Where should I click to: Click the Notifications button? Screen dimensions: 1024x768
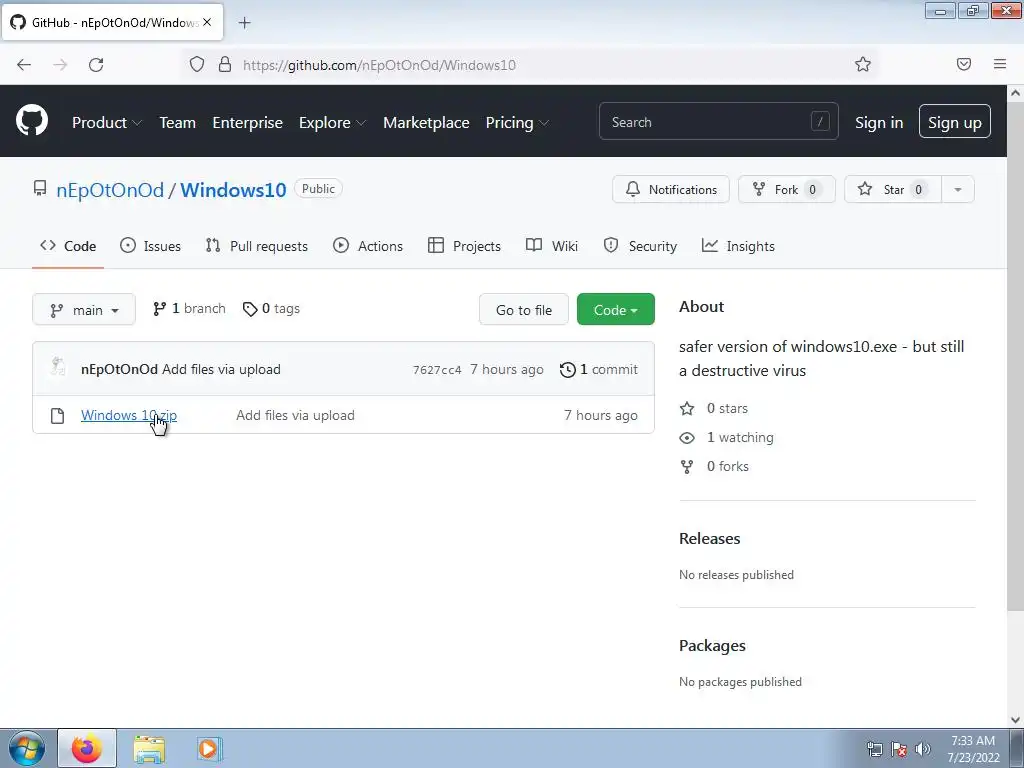[x=671, y=189]
